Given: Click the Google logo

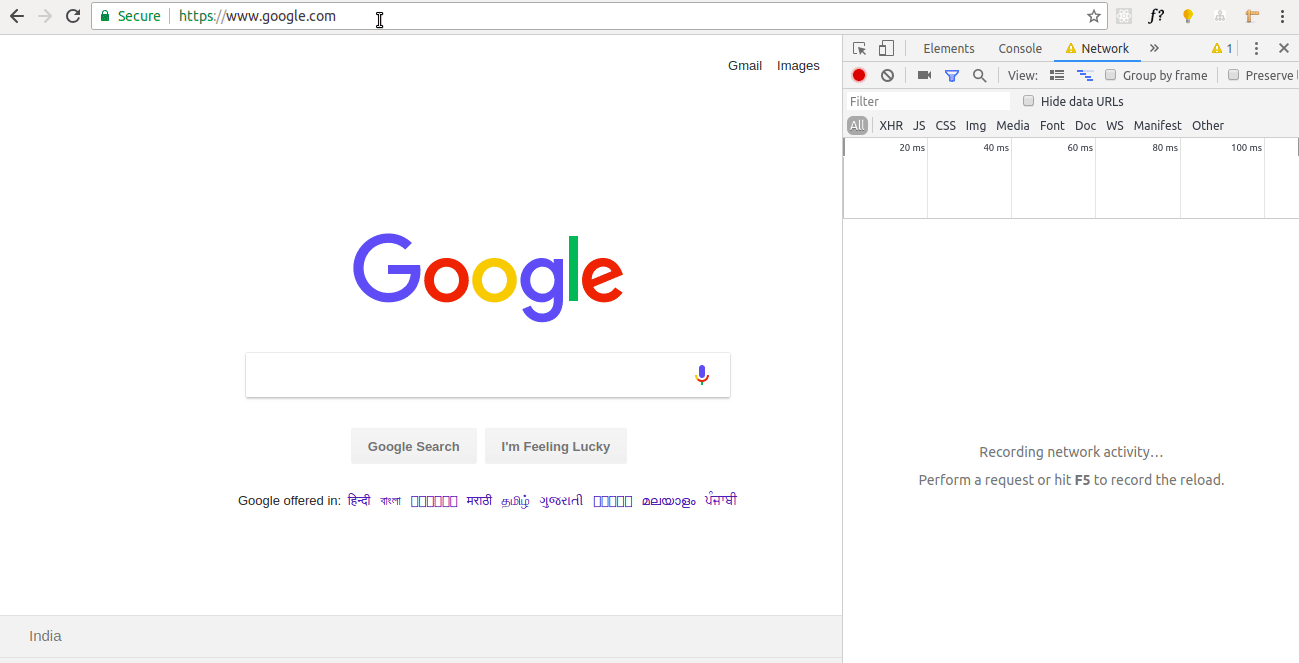Looking at the screenshot, I should pyautogui.click(x=488, y=276).
